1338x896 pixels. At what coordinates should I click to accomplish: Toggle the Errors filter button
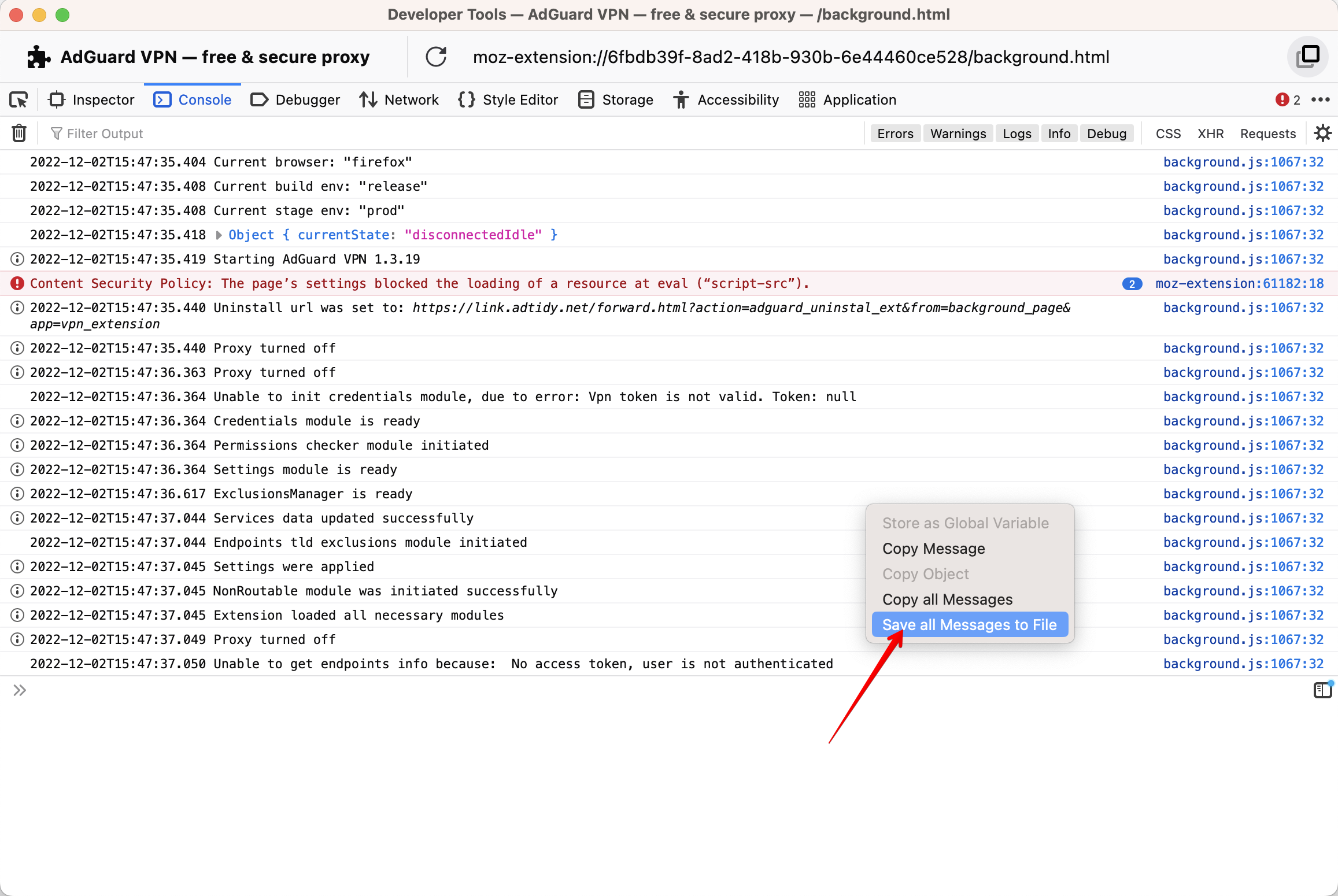(x=893, y=132)
